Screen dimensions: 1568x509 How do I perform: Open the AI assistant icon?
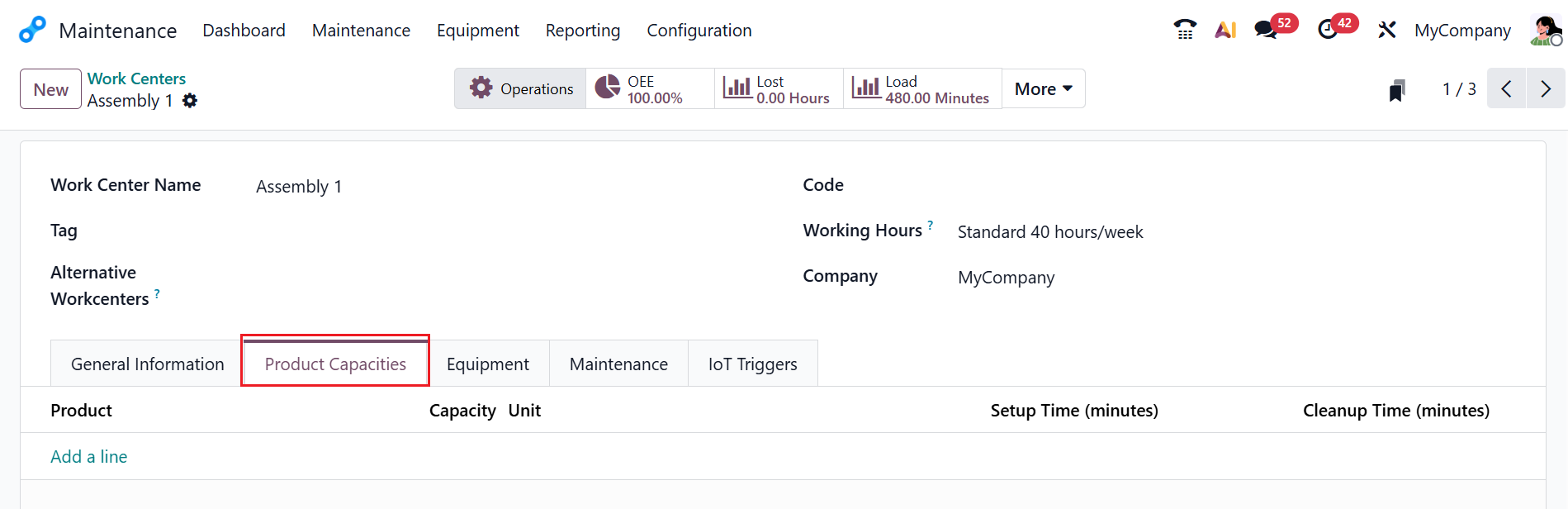coord(1225,30)
